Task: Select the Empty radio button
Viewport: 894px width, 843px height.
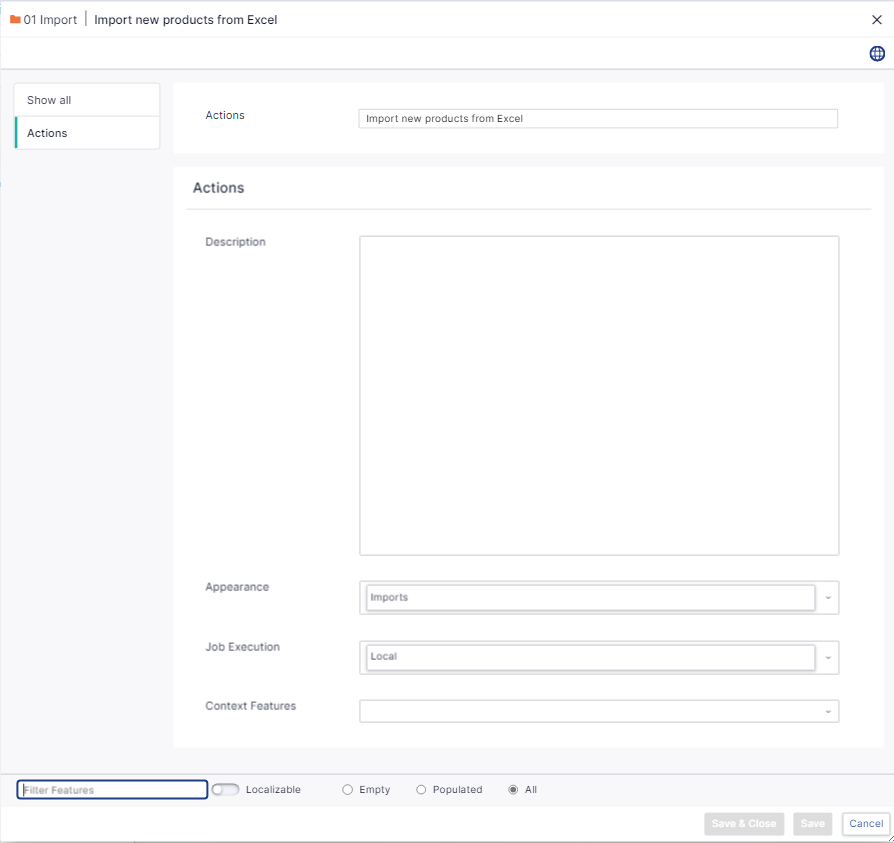Action: [x=347, y=789]
